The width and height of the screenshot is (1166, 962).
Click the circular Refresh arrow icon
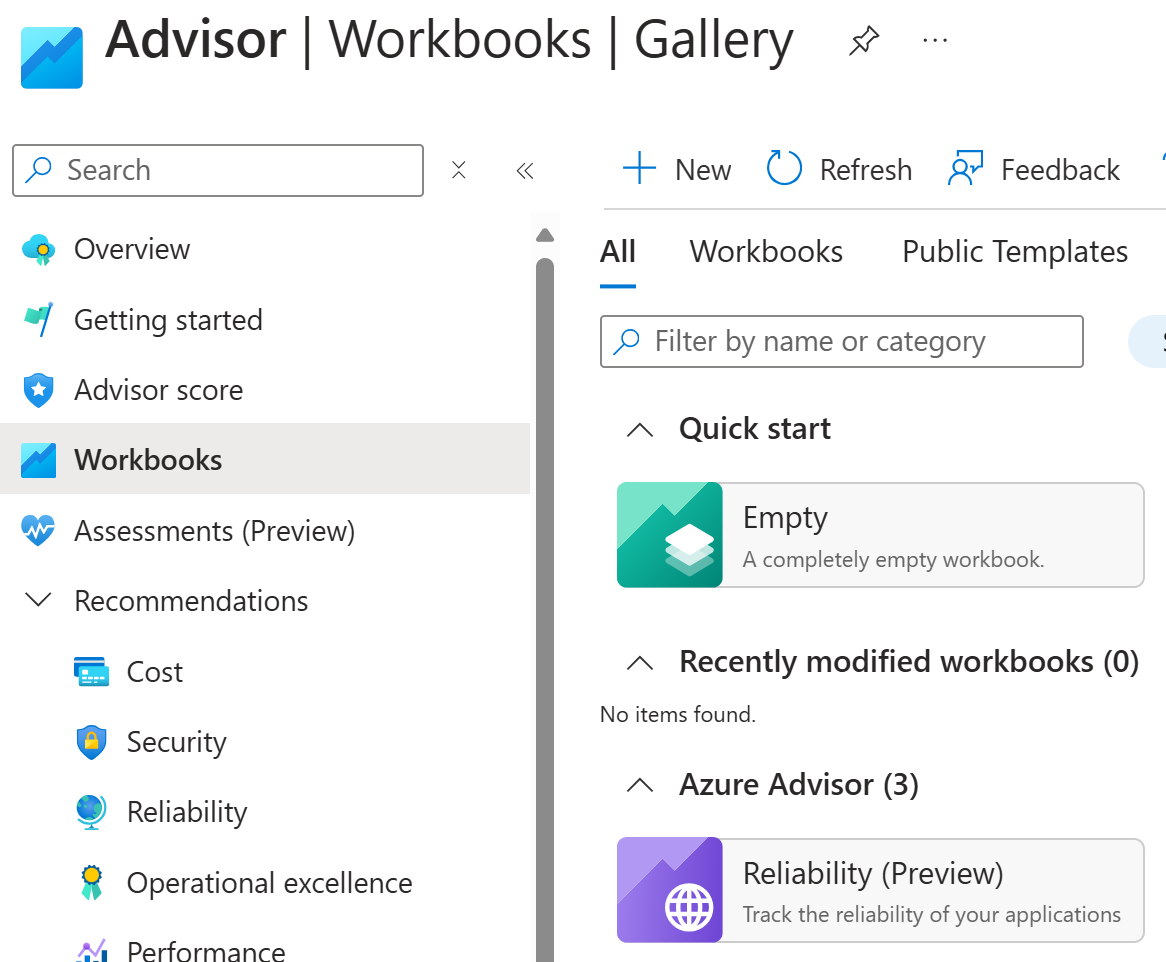785,167
